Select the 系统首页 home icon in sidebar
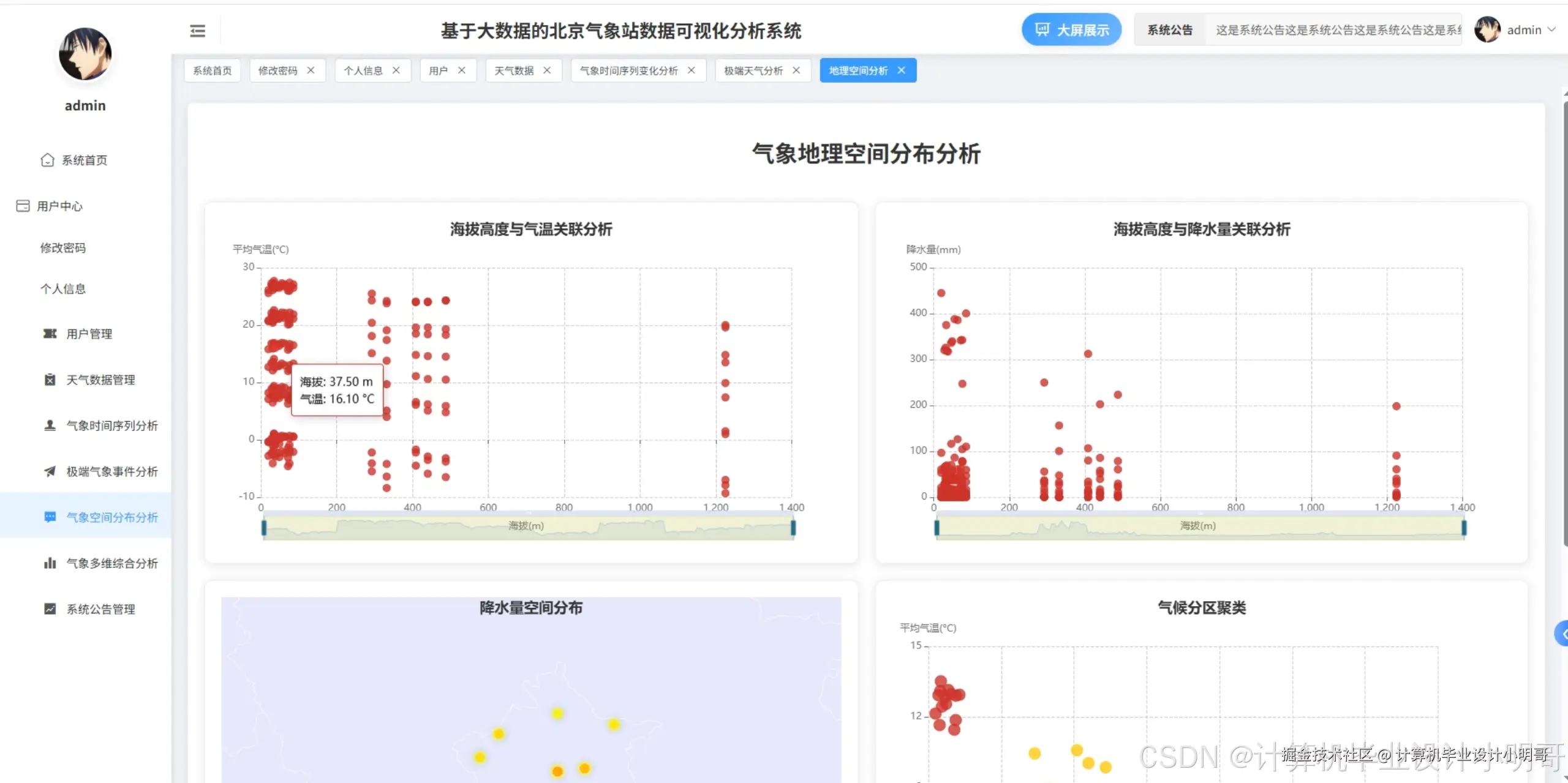The width and height of the screenshot is (1568, 783). coord(48,160)
